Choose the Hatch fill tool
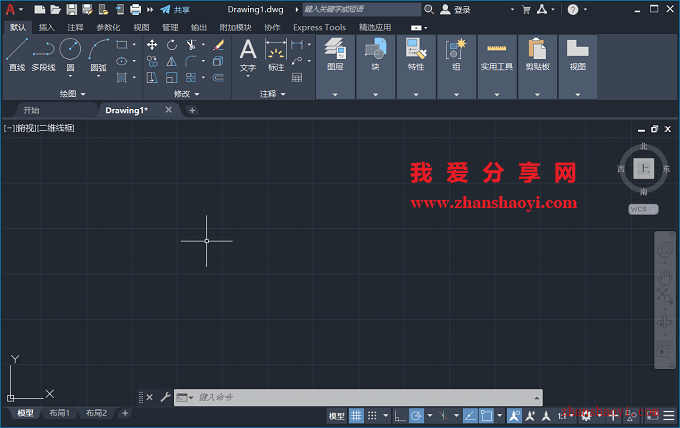680x428 pixels. 122,78
